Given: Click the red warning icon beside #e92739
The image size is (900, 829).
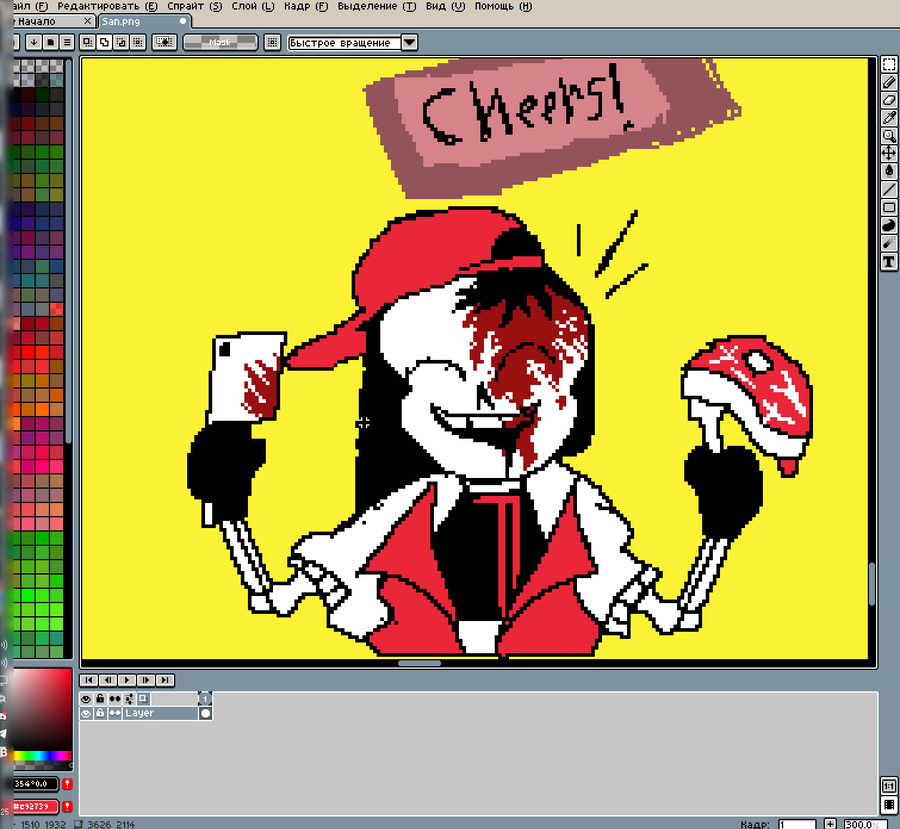Looking at the screenshot, I should [x=67, y=807].
